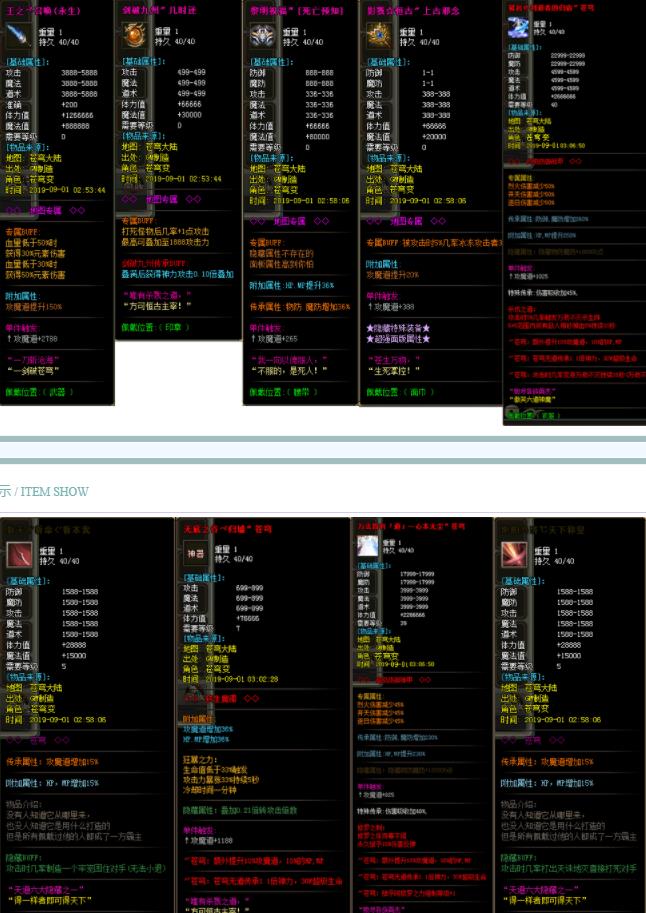
Task: Click the orange seal item icon
Action: point(136,36)
